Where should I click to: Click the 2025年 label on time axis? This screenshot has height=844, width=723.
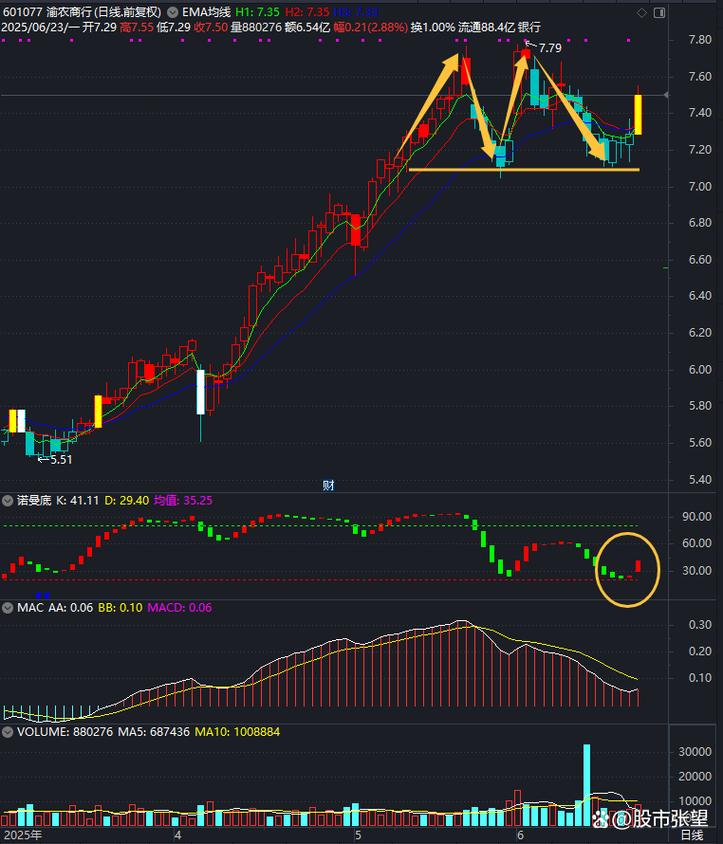pos(20,834)
